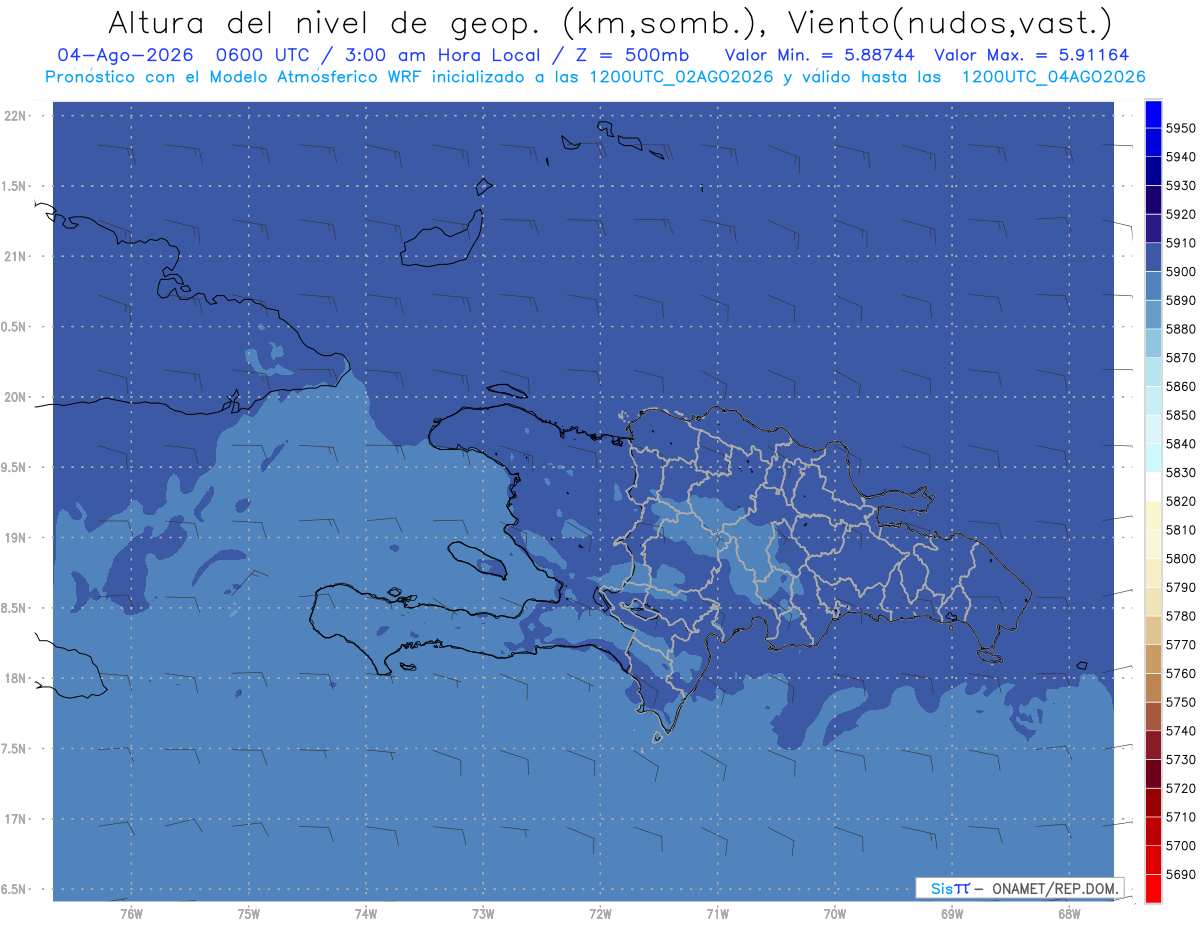
Task: Click the 20N latitude label
Action: (x=17, y=397)
